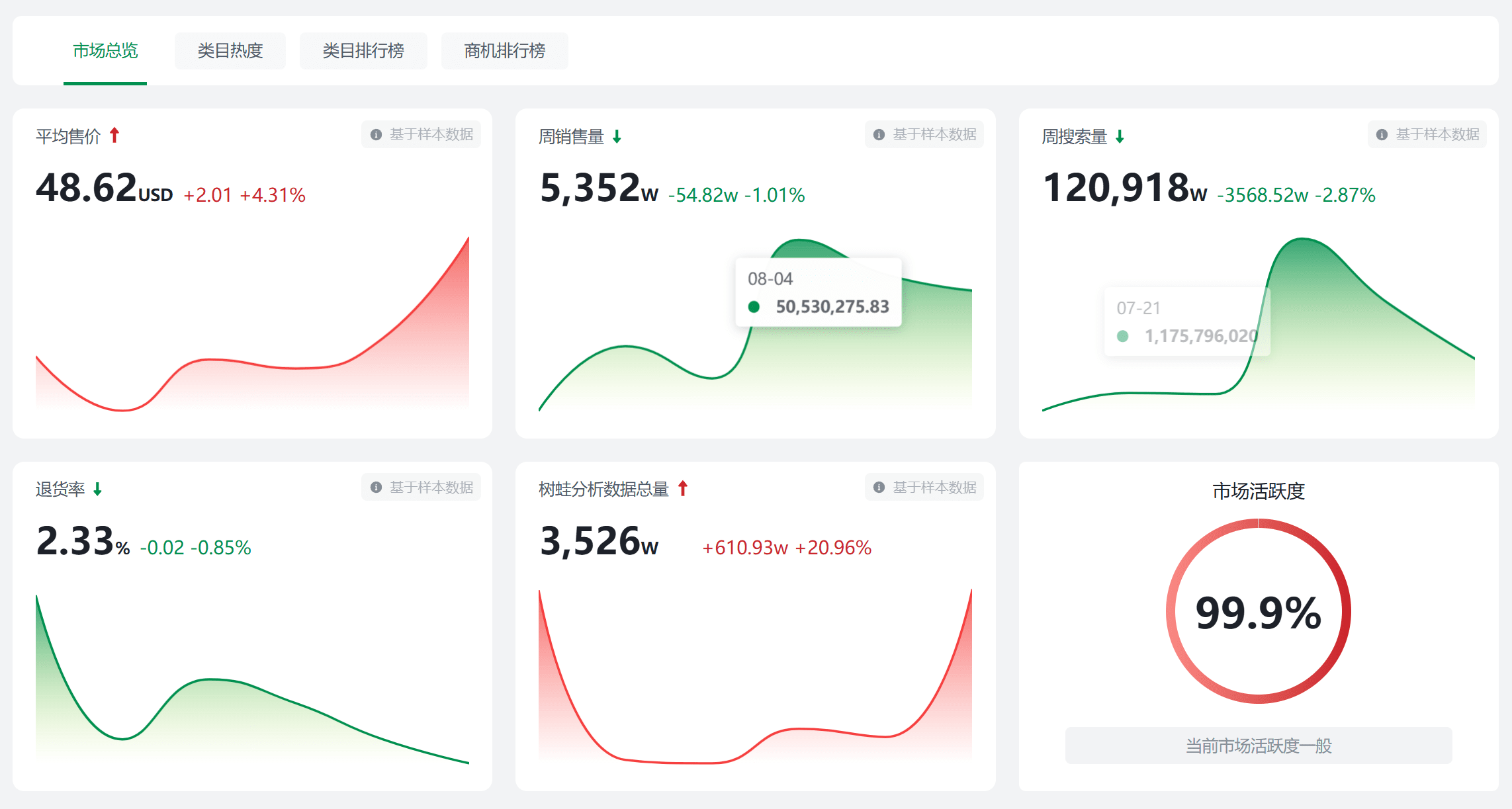
Task: Click red up arrow beside 树蛙分析数据总量
Action: pyautogui.click(x=683, y=489)
